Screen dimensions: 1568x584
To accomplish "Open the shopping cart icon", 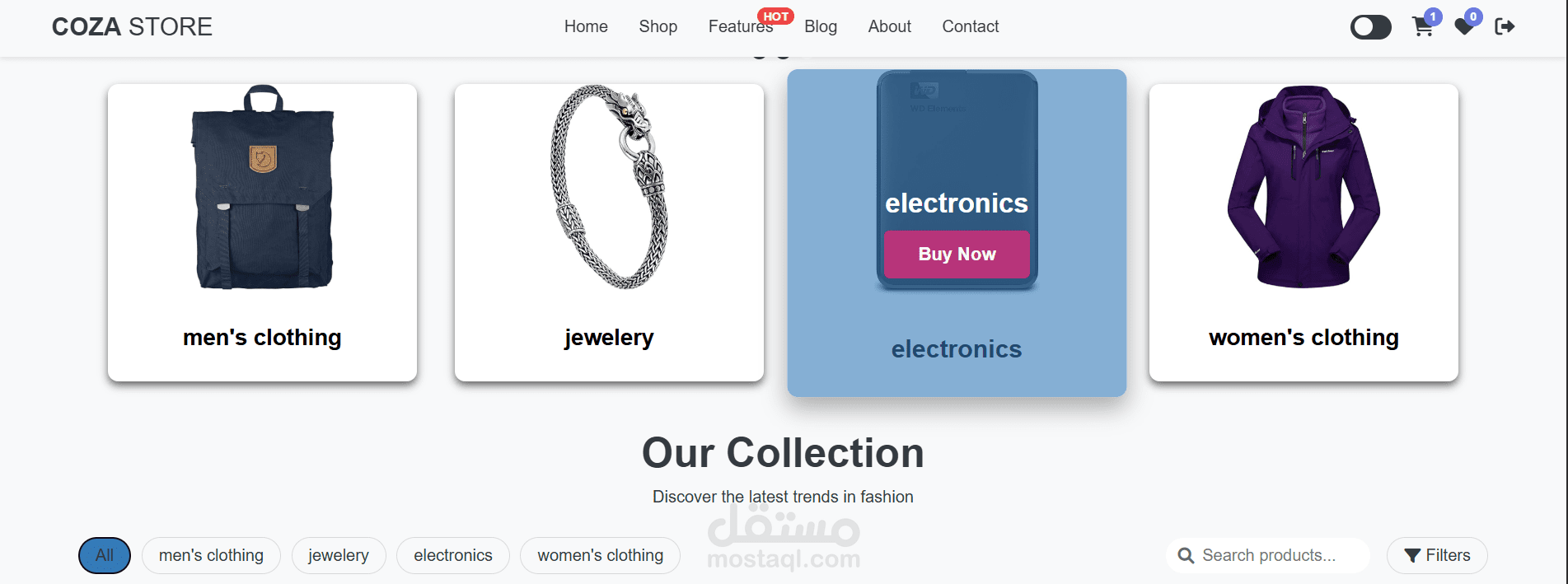I will coord(1422,27).
